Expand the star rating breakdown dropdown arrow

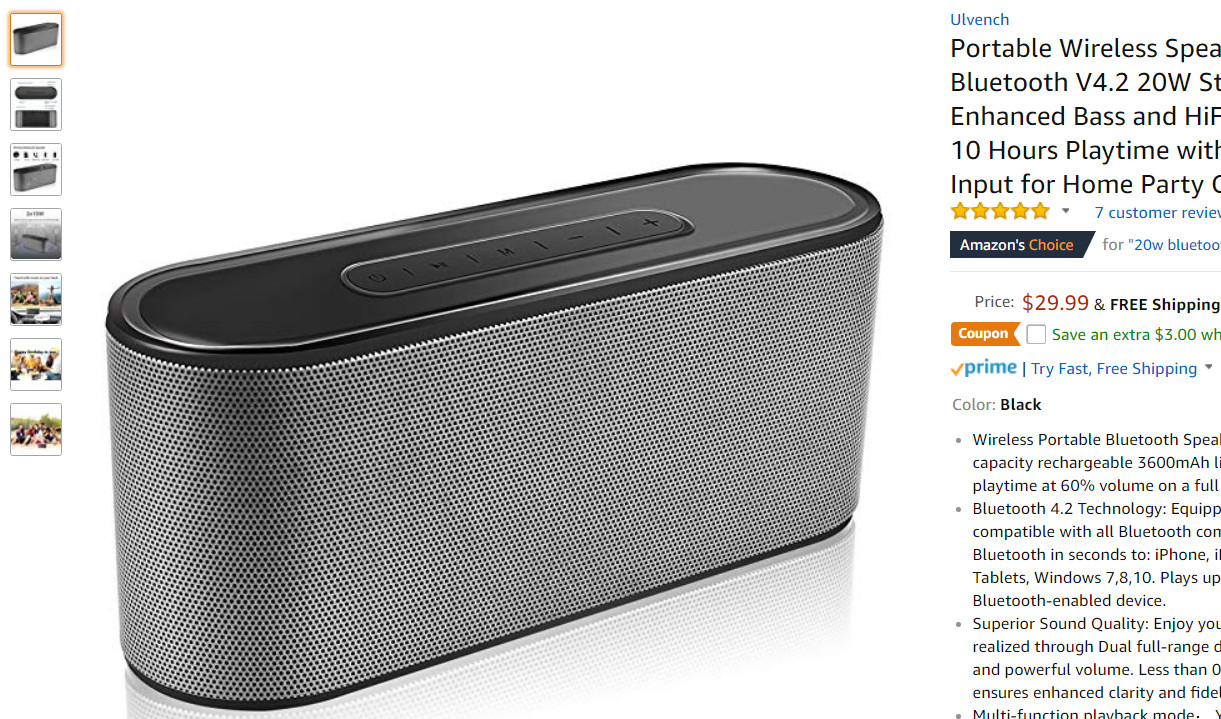pyautogui.click(x=1066, y=212)
